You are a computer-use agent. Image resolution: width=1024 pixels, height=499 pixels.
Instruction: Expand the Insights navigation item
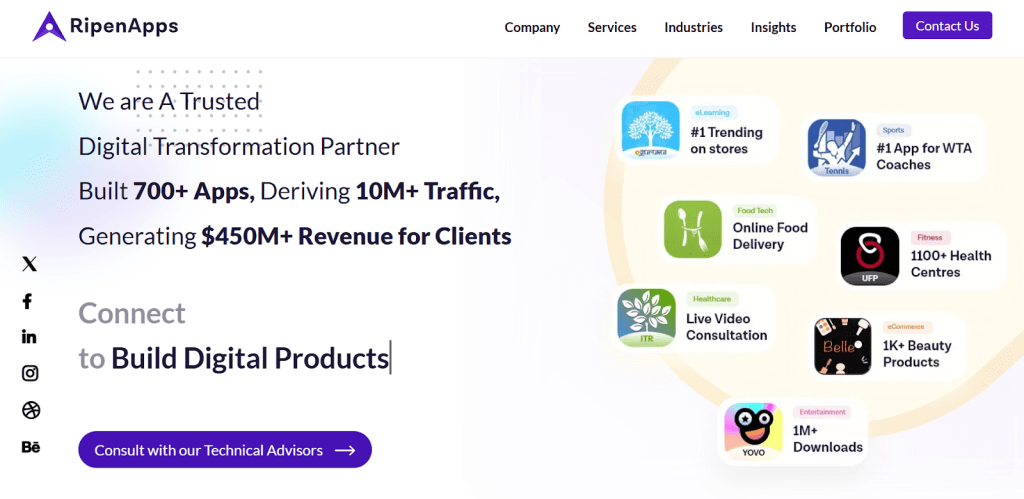(773, 27)
